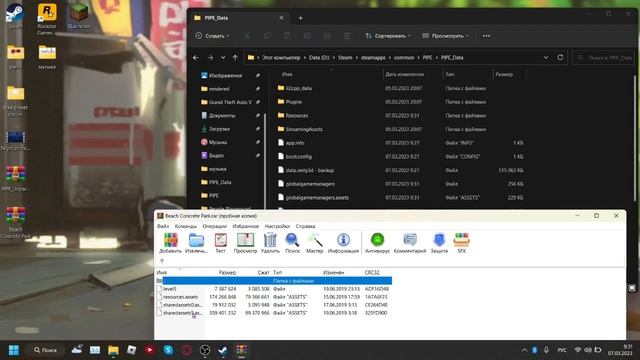Image resolution: width=640 pixels, height=360 pixels.
Task: Open Просмотреть dropdown in Explorer
Action: click(x=445, y=36)
